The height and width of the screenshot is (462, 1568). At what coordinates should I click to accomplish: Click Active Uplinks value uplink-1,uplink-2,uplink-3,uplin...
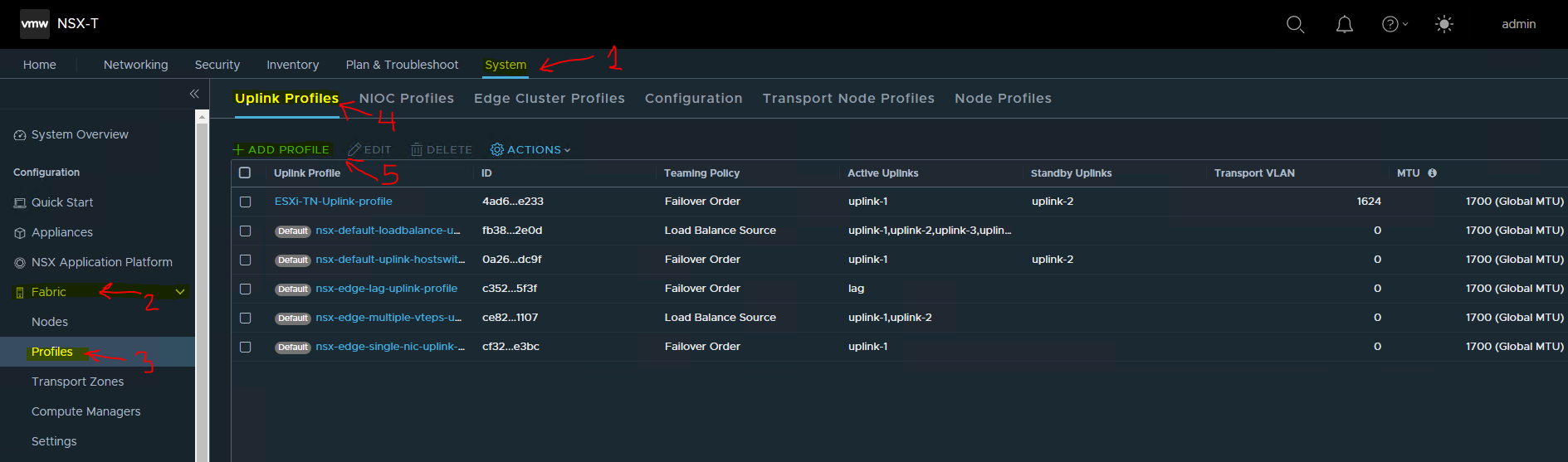(930, 231)
